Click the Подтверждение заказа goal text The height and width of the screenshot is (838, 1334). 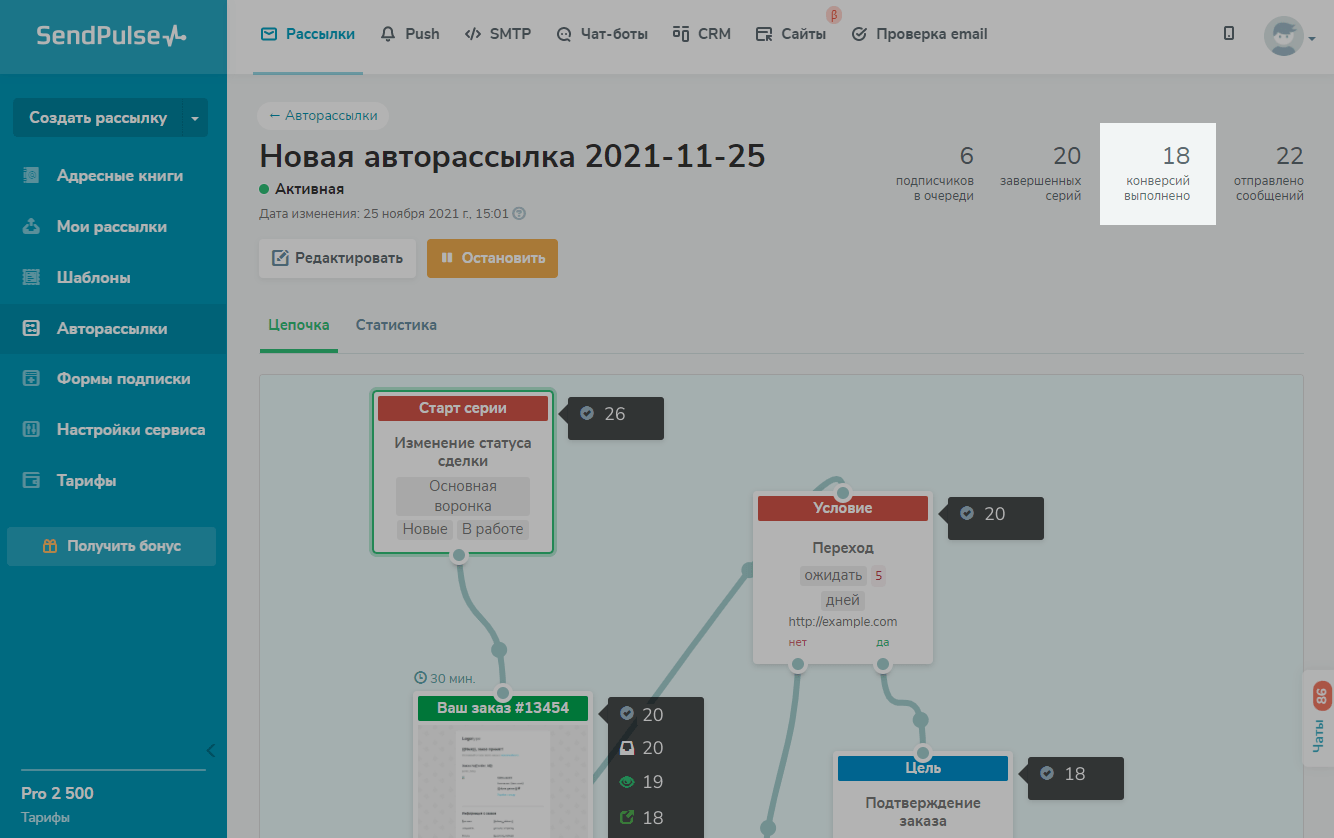point(923,812)
